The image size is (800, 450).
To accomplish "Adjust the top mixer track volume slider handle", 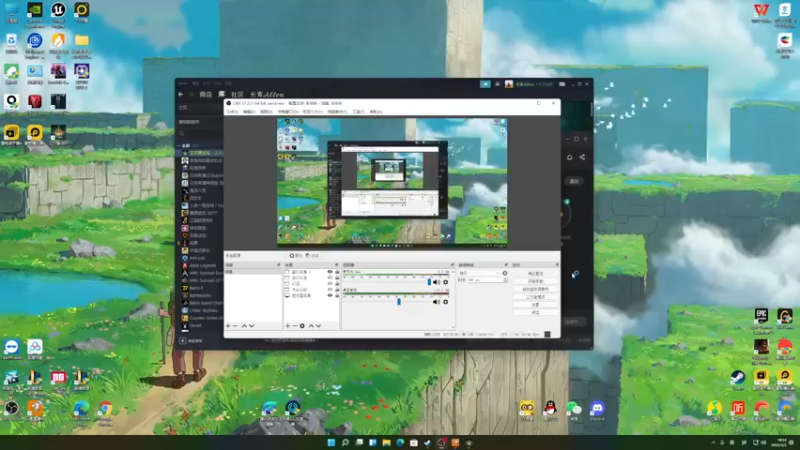I will pyautogui.click(x=429, y=282).
